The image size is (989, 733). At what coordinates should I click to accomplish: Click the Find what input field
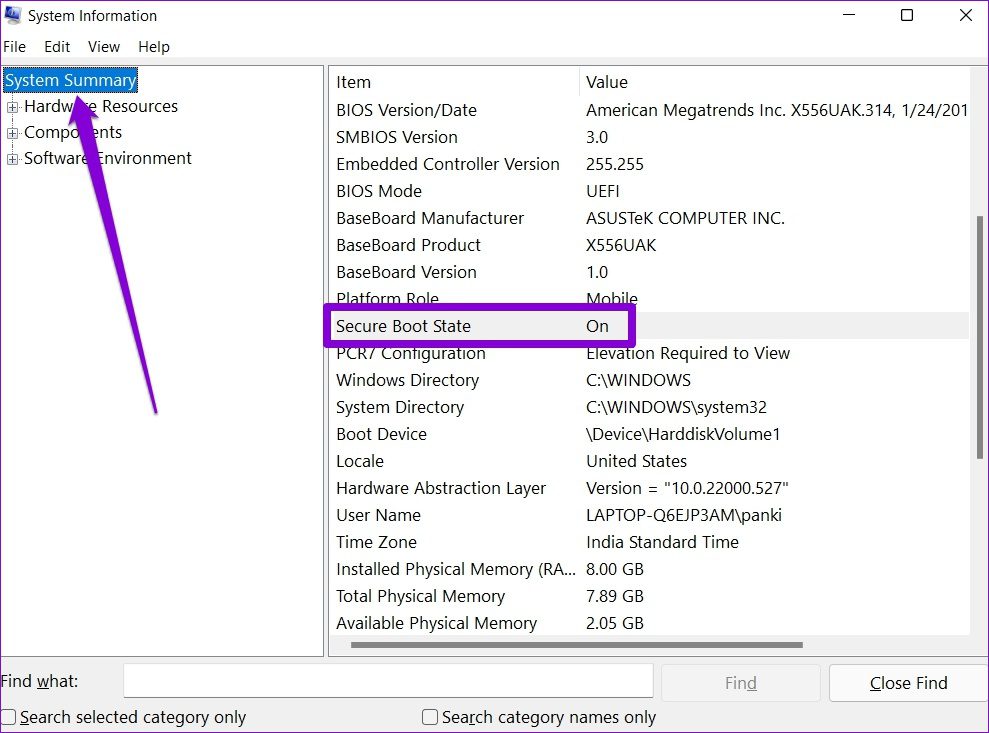point(388,682)
